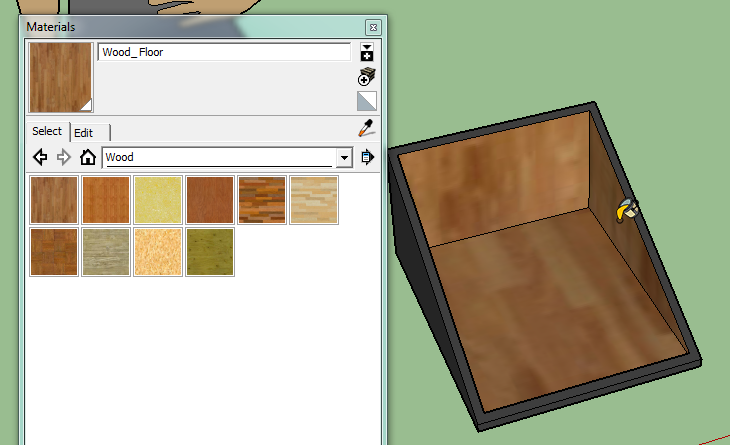The height and width of the screenshot is (445, 730).
Task: Click the Display secondary selection pane icon
Action: tap(367, 52)
